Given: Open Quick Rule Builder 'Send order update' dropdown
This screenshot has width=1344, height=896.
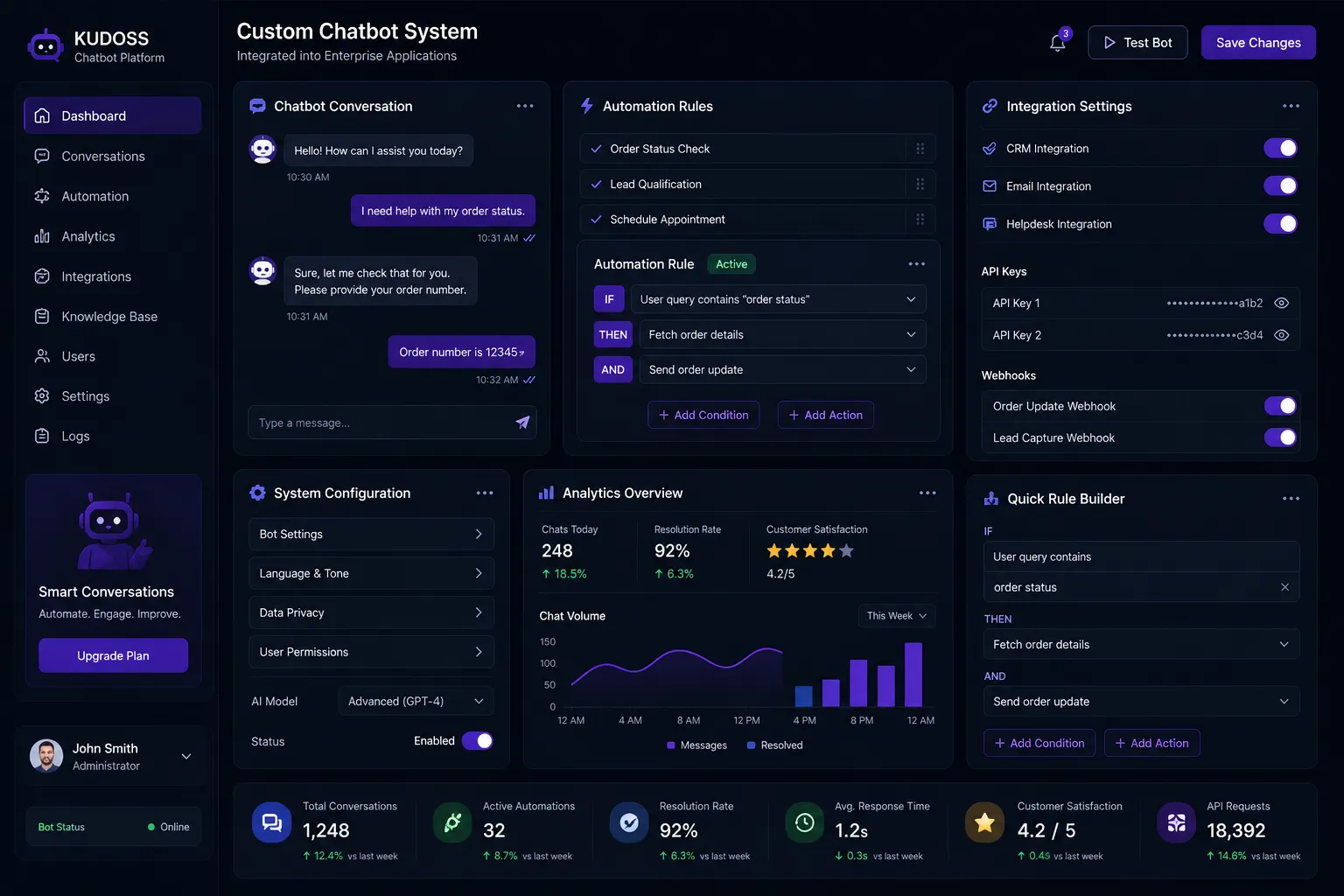Looking at the screenshot, I should [x=1141, y=702].
